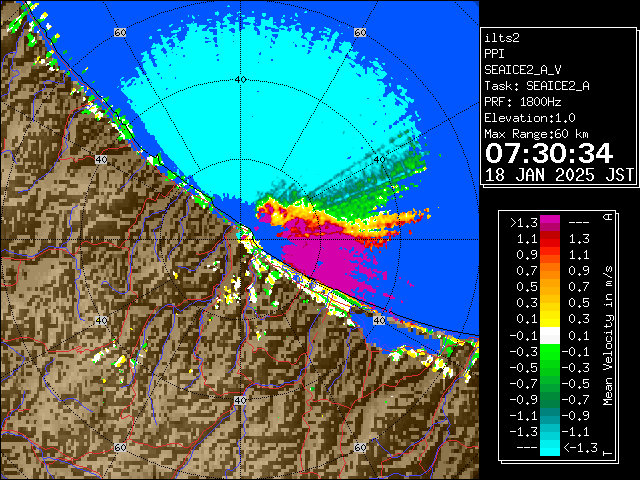
Task: Click the '60' ring label in the lower-right
Action: [360, 447]
